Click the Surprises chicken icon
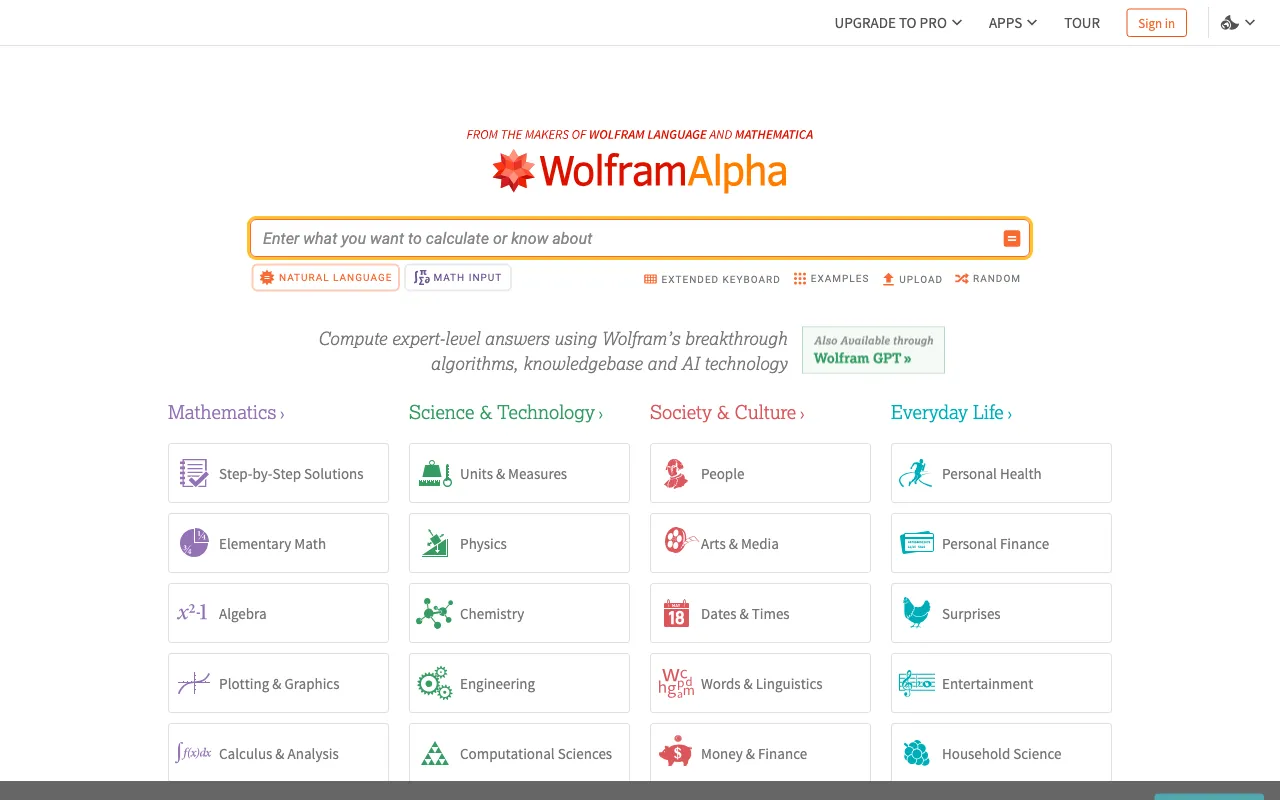This screenshot has height=800, width=1280. pos(917,613)
